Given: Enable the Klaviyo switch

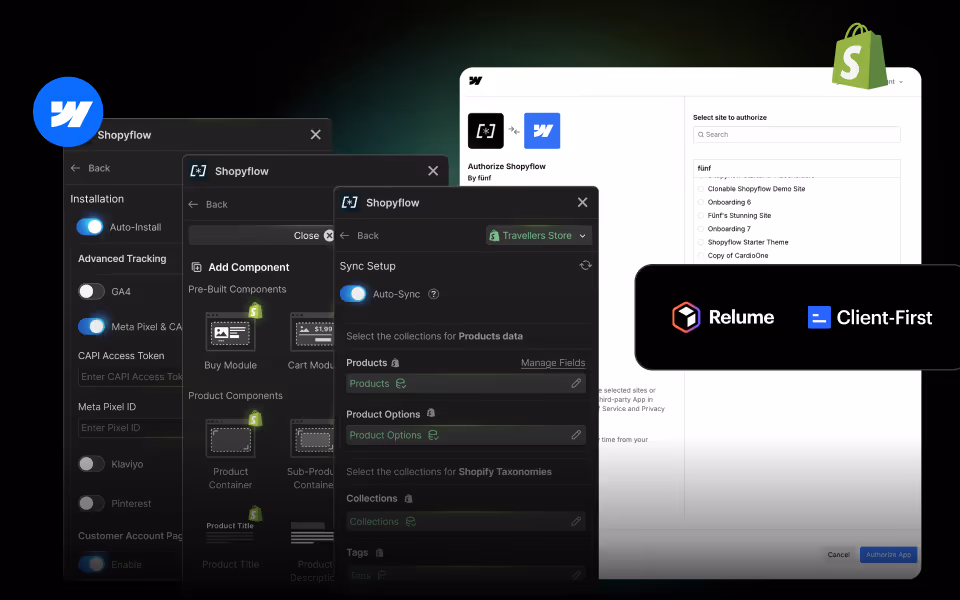Looking at the screenshot, I should click(91, 464).
